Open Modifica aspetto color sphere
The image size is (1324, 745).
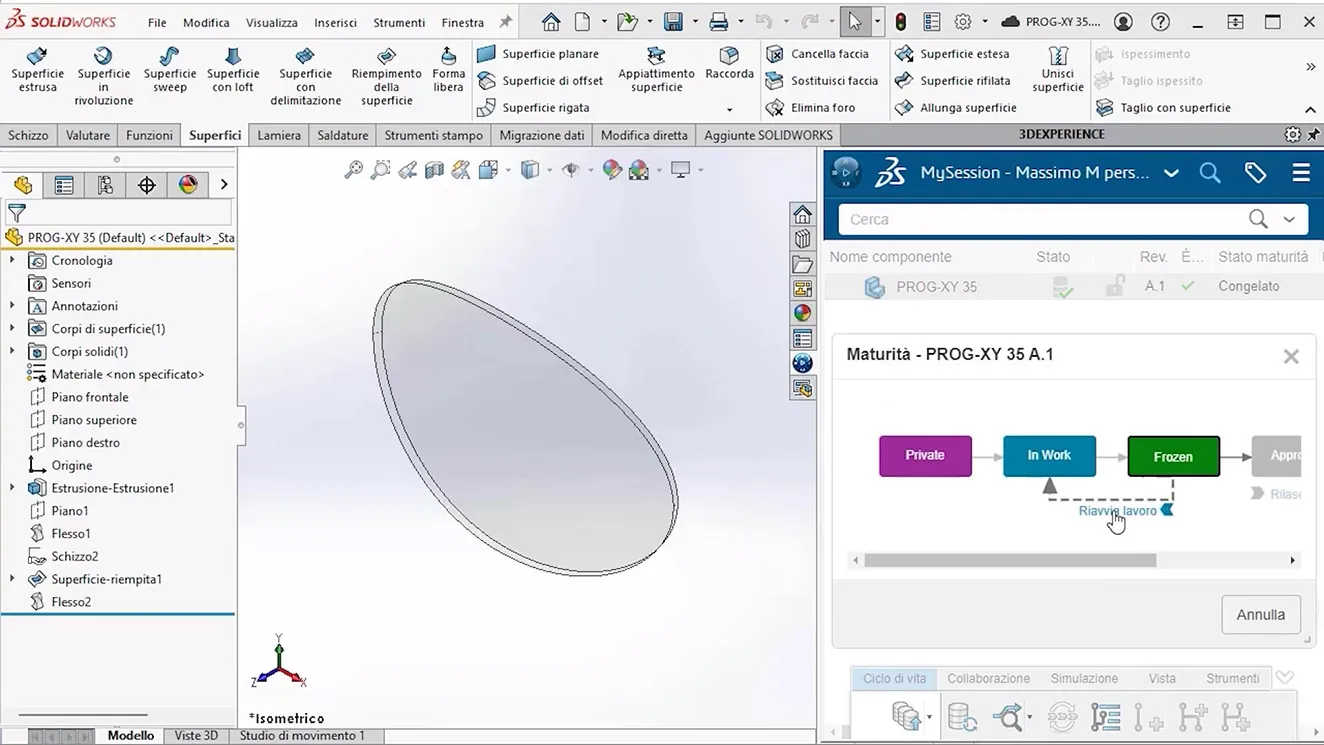click(610, 169)
